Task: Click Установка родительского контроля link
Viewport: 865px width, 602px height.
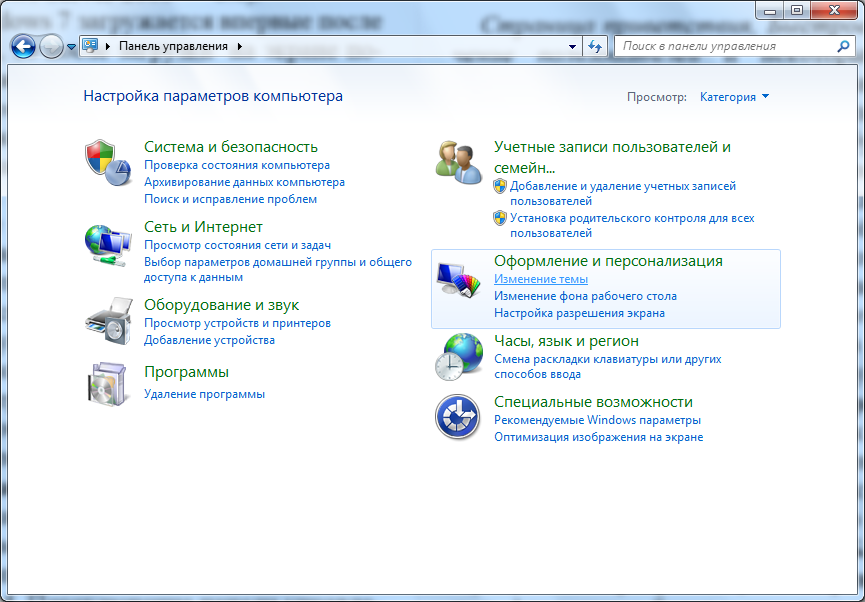Action: [632, 225]
